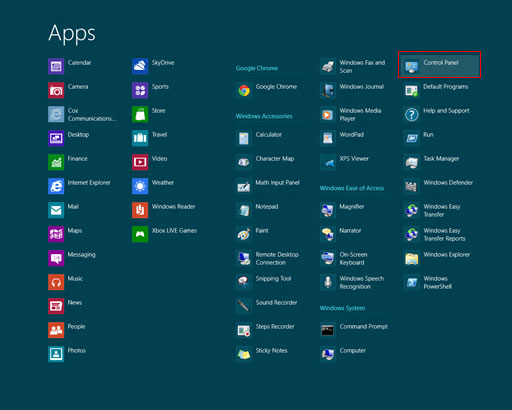Open the Weather app icon
512x410 pixels.
140,186
